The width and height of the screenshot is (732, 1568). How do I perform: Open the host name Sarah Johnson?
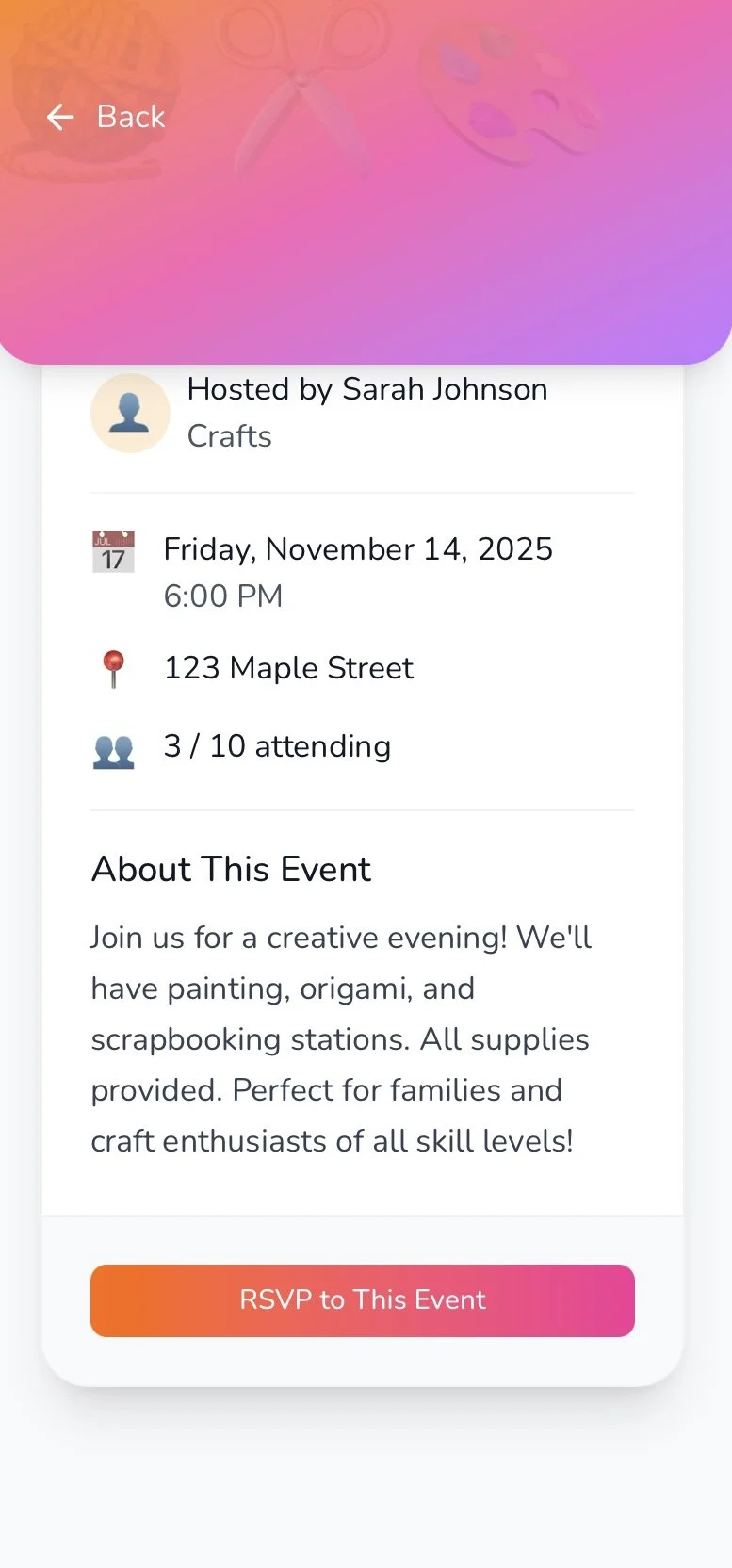(445, 389)
